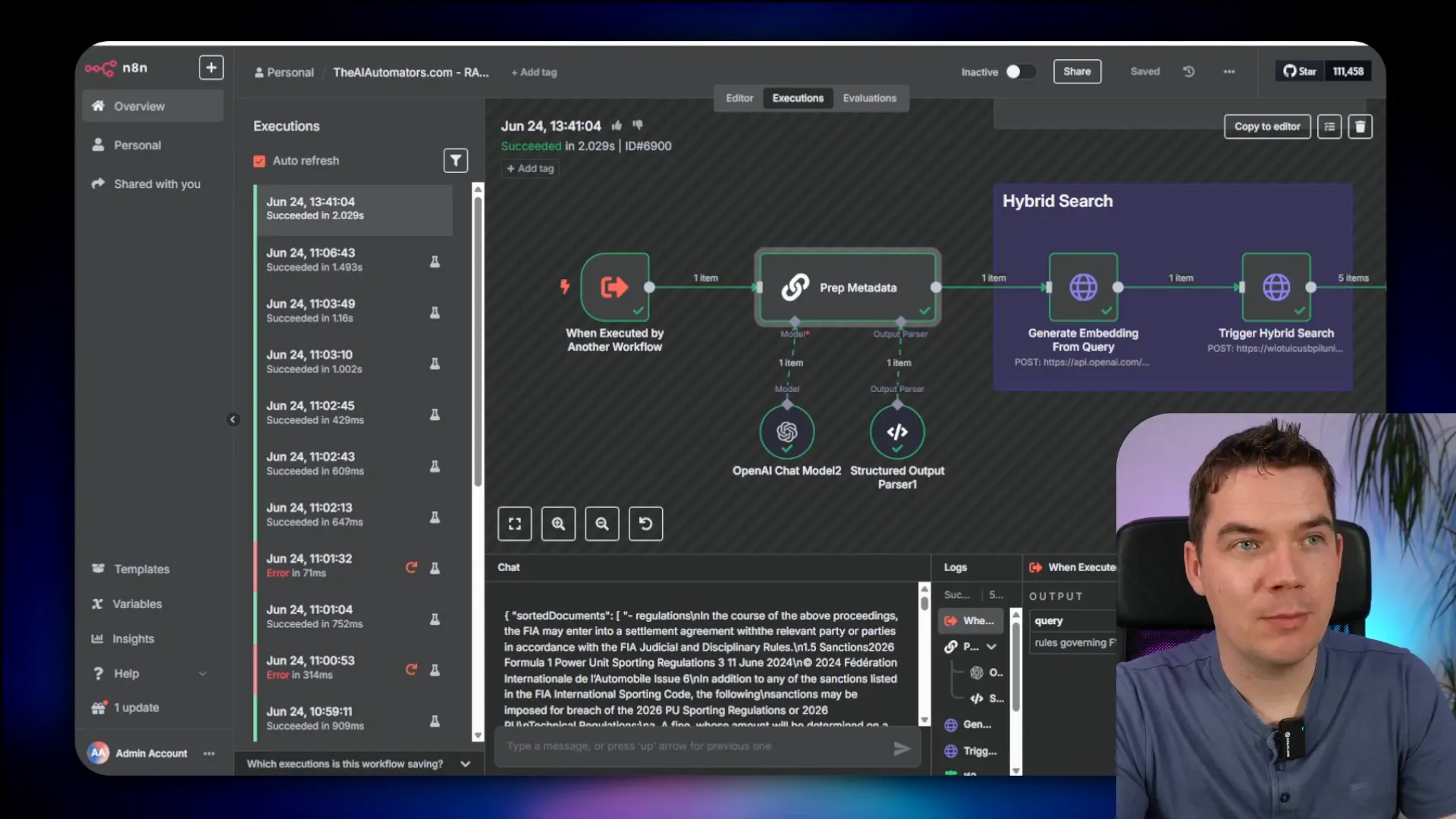Screen dimensions: 1456x819
Task: Click the 1 update notification
Action: click(136, 708)
